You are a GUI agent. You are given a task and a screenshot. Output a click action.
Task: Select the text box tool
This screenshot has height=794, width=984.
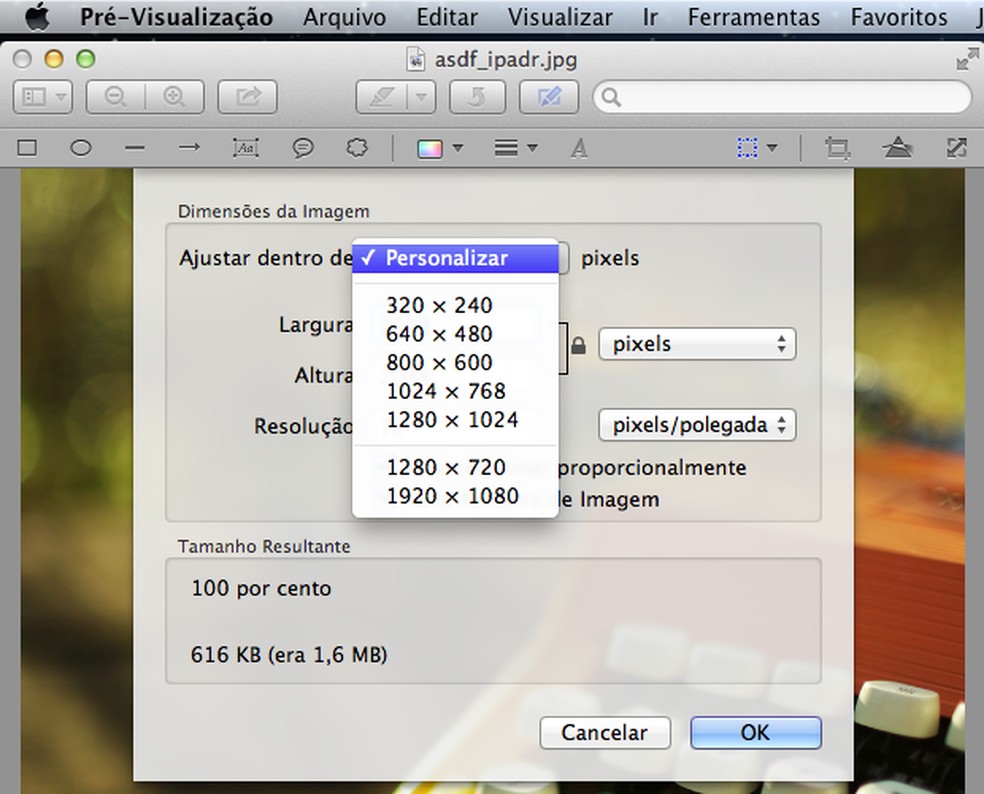coord(245,148)
